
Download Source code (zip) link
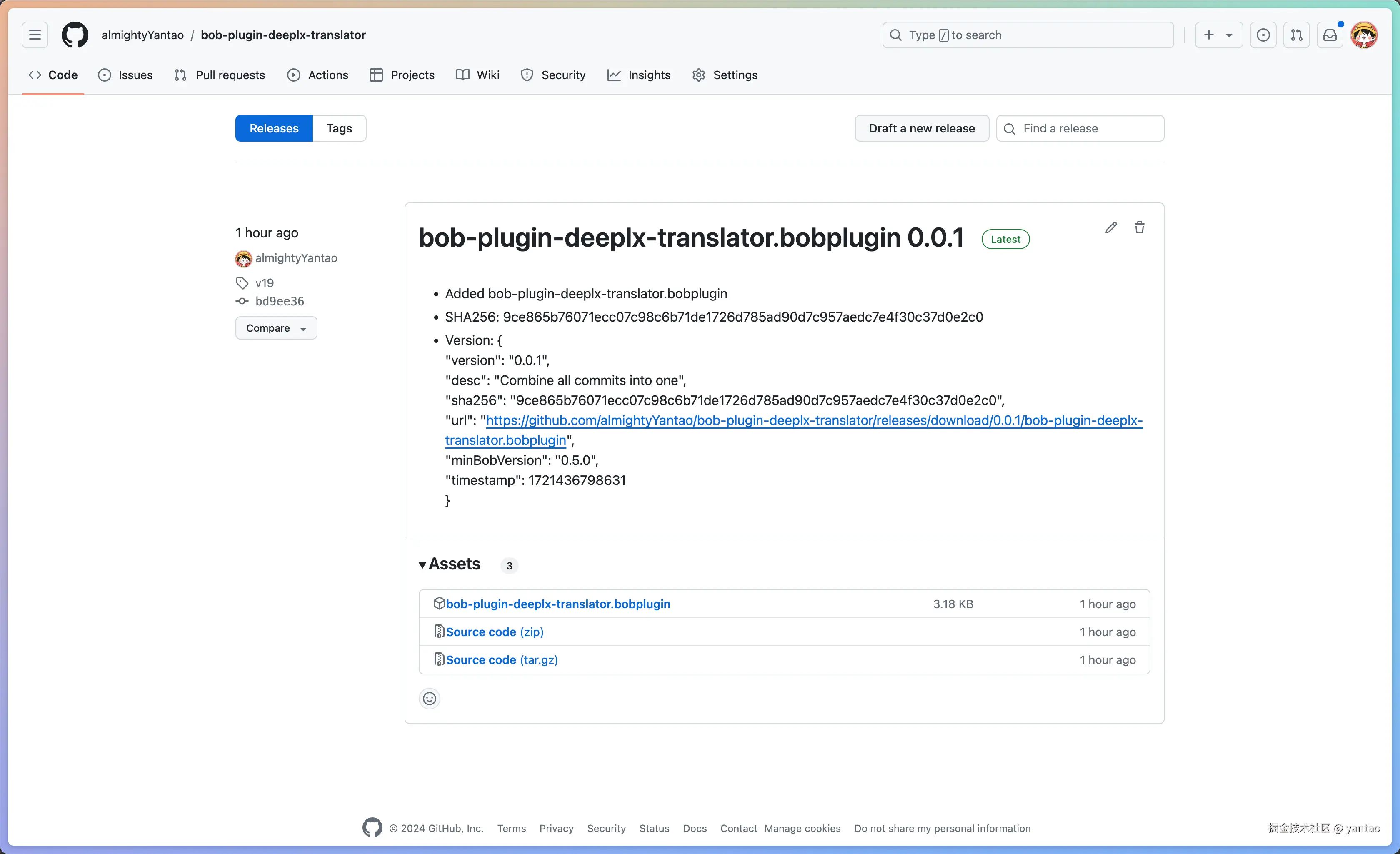point(494,632)
